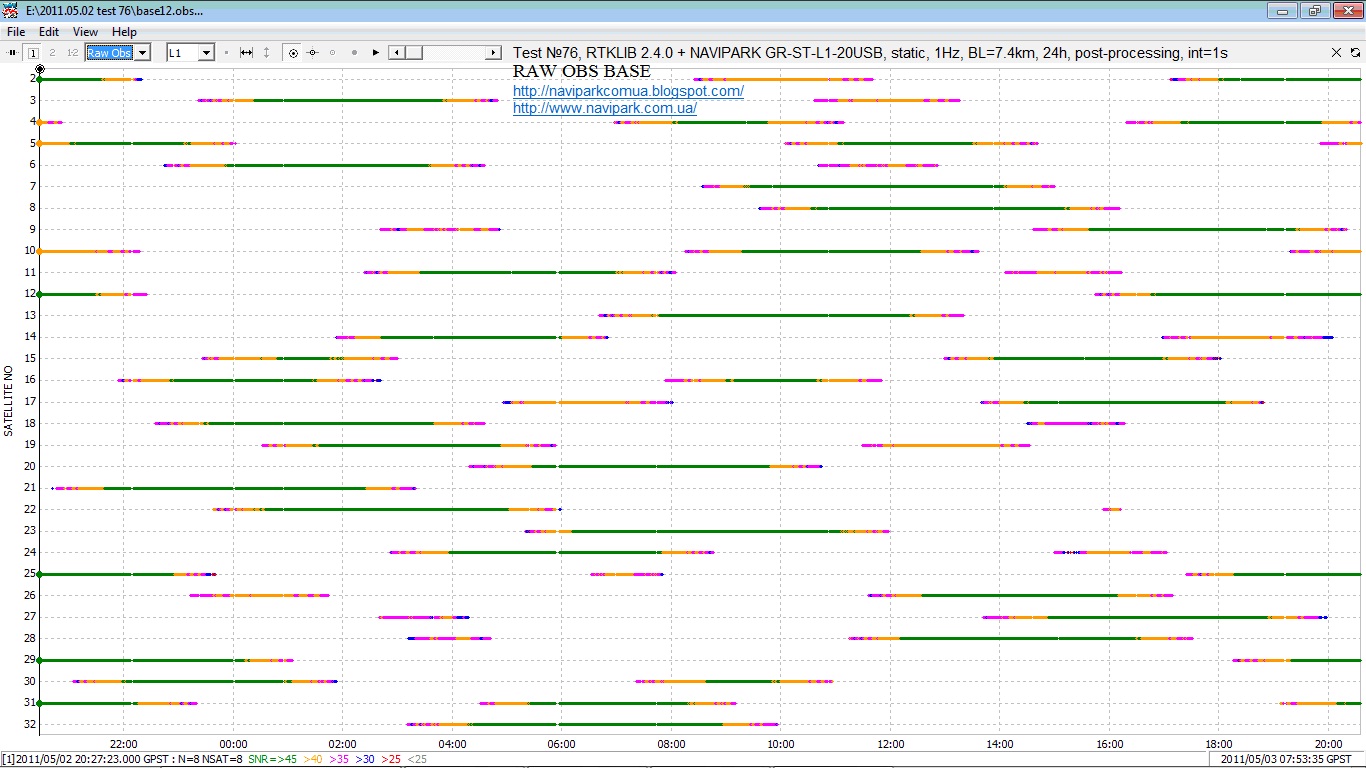The image size is (1366, 768).
Task: Restore down the window
Action: [1314, 11]
